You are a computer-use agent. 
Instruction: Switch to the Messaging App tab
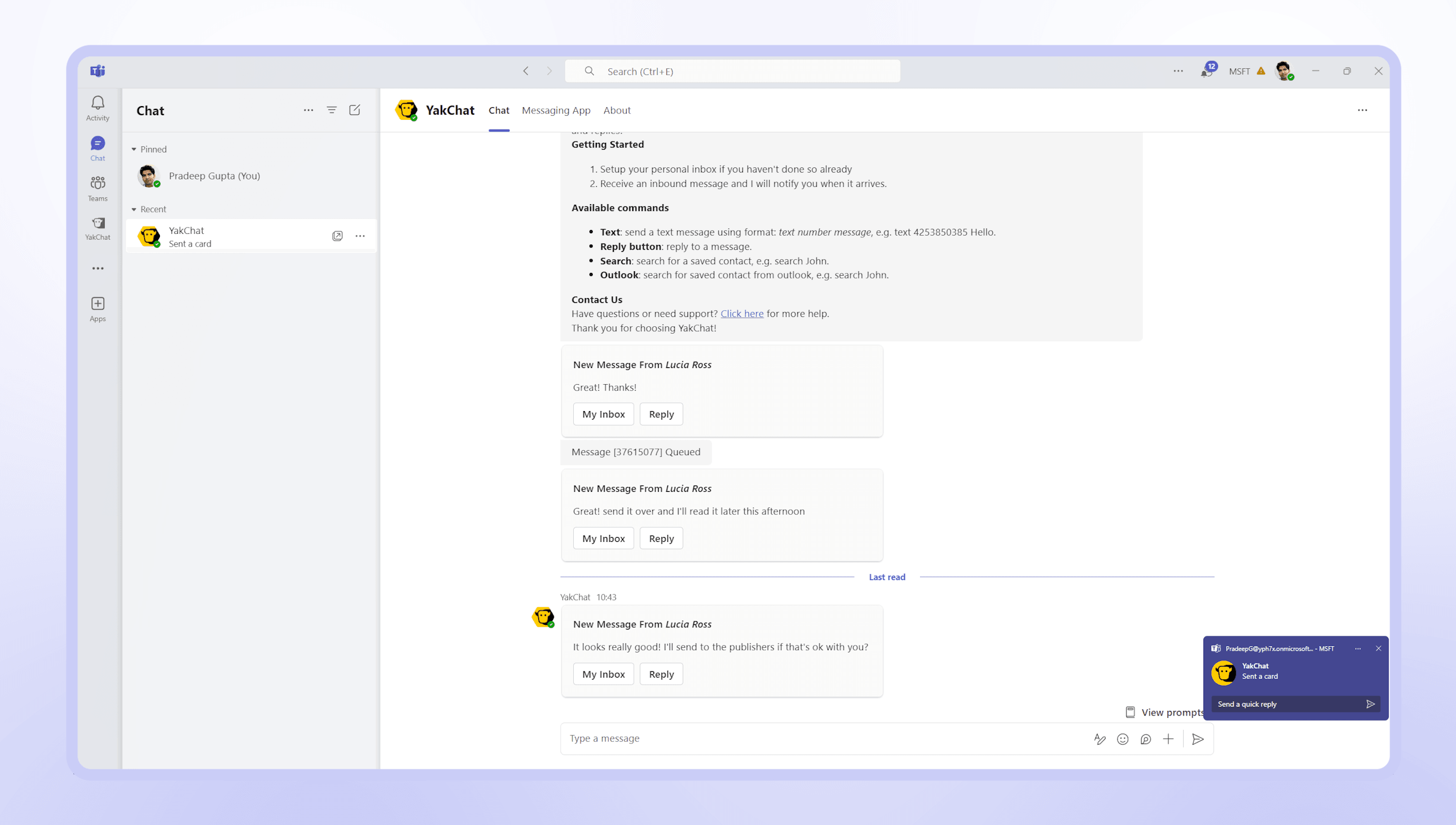[555, 110]
